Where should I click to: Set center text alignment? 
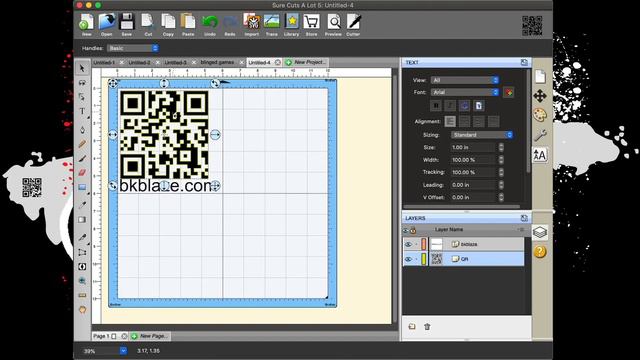pos(464,121)
